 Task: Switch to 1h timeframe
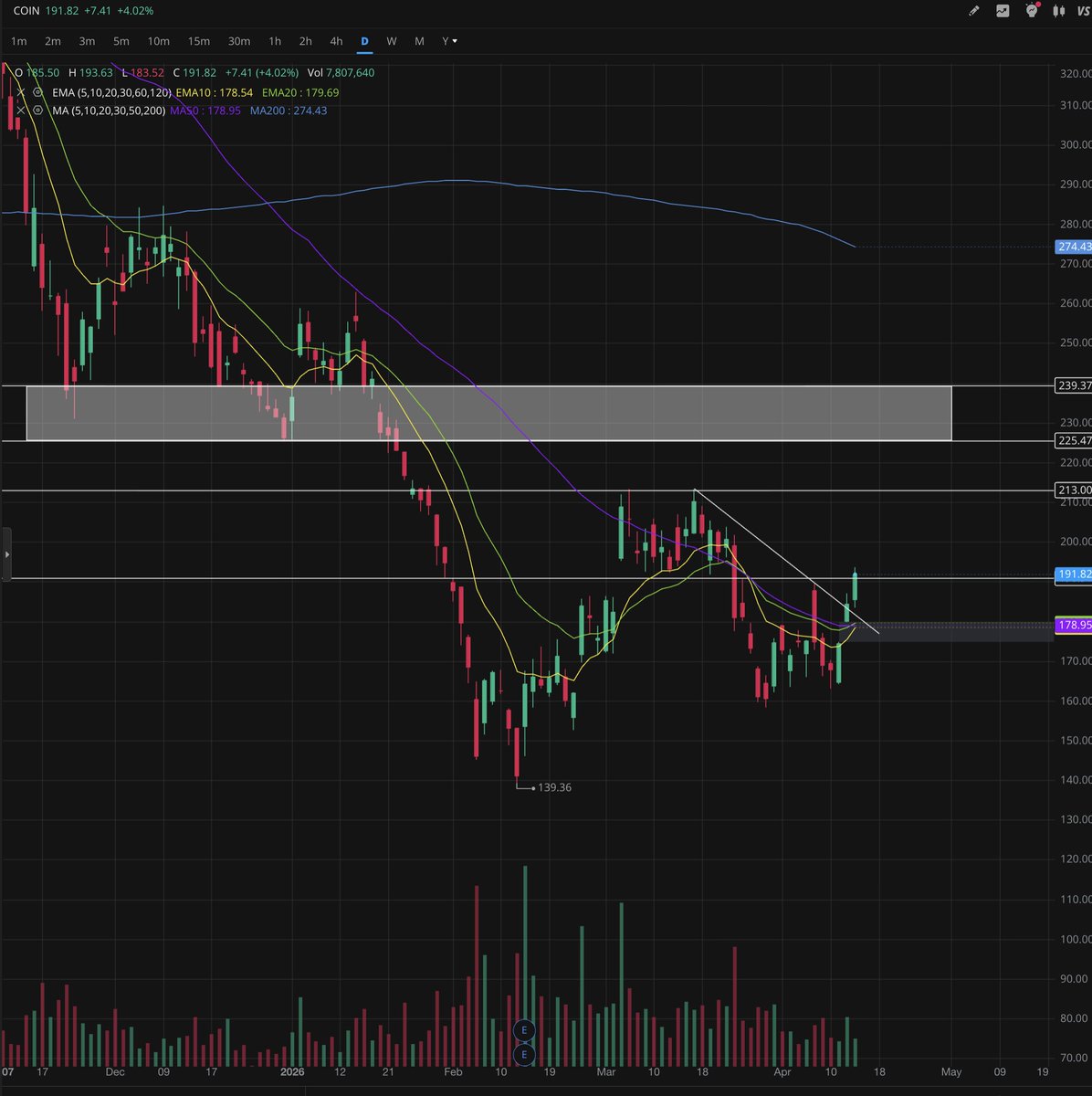[x=275, y=41]
